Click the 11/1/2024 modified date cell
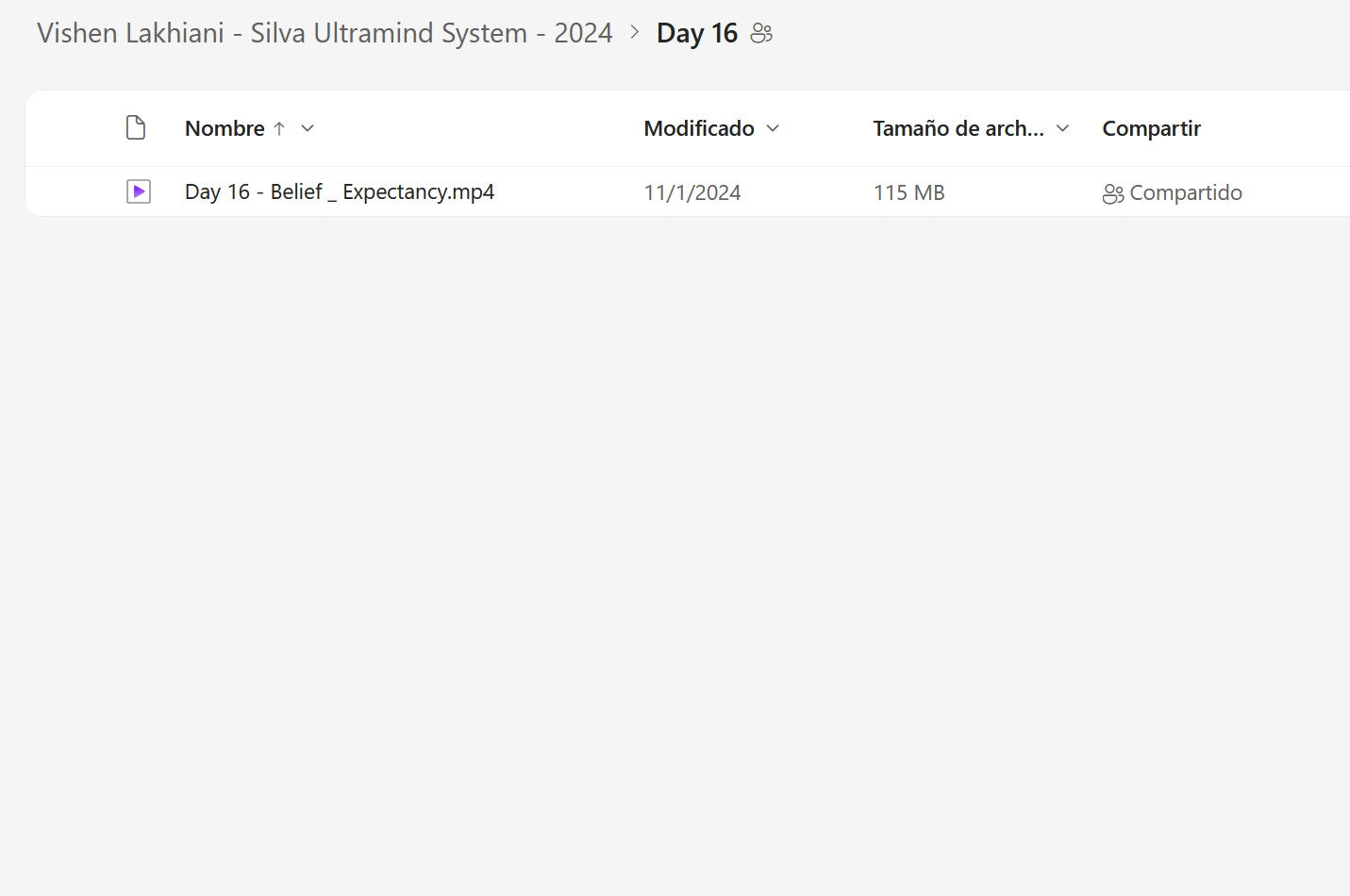The height and width of the screenshot is (896, 1350). click(x=692, y=193)
